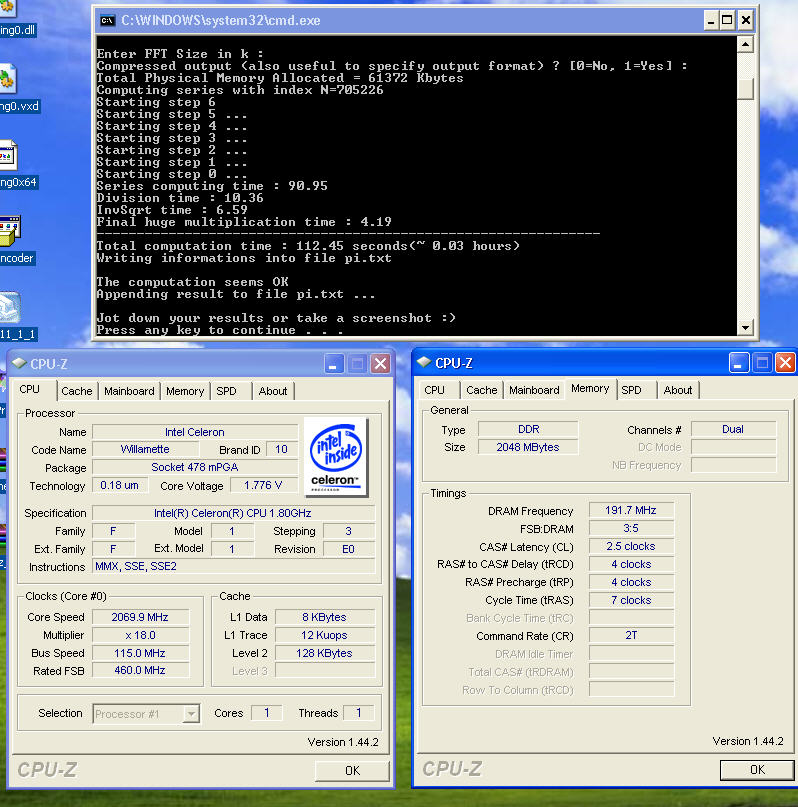Click the '2T' command rate value
This screenshot has width=798, height=807.
pos(631,635)
